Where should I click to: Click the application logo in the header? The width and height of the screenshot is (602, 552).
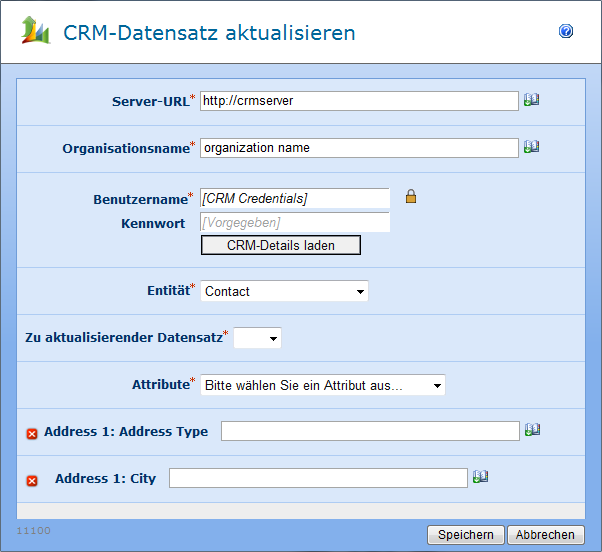[35, 32]
